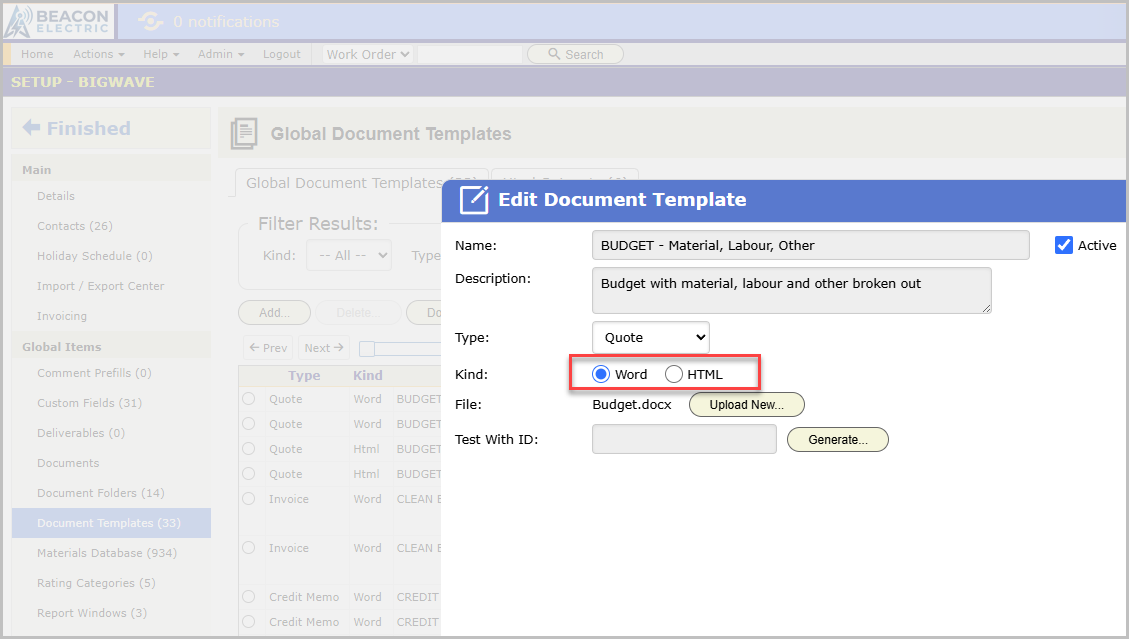Open the Type dropdown showing Quote
The height and width of the screenshot is (639, 1129).
(x=651, y=337)
